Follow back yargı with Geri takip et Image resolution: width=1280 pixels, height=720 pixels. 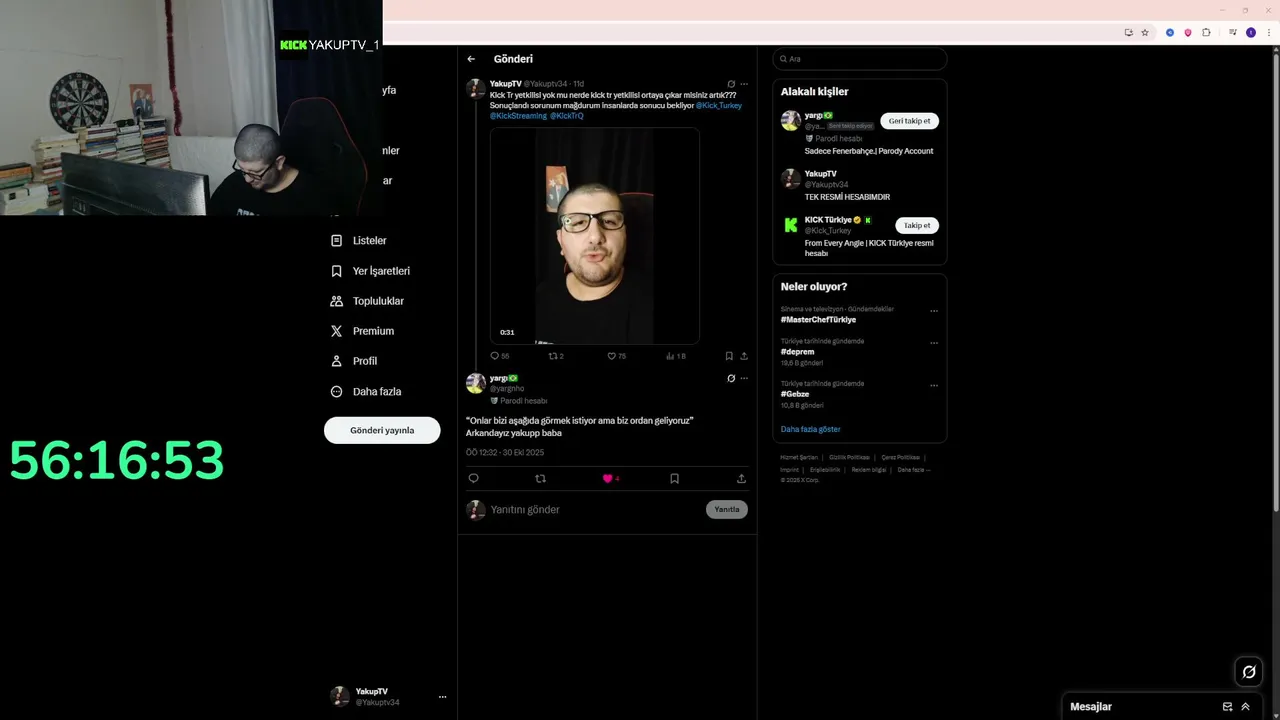[x=909, y=121]
